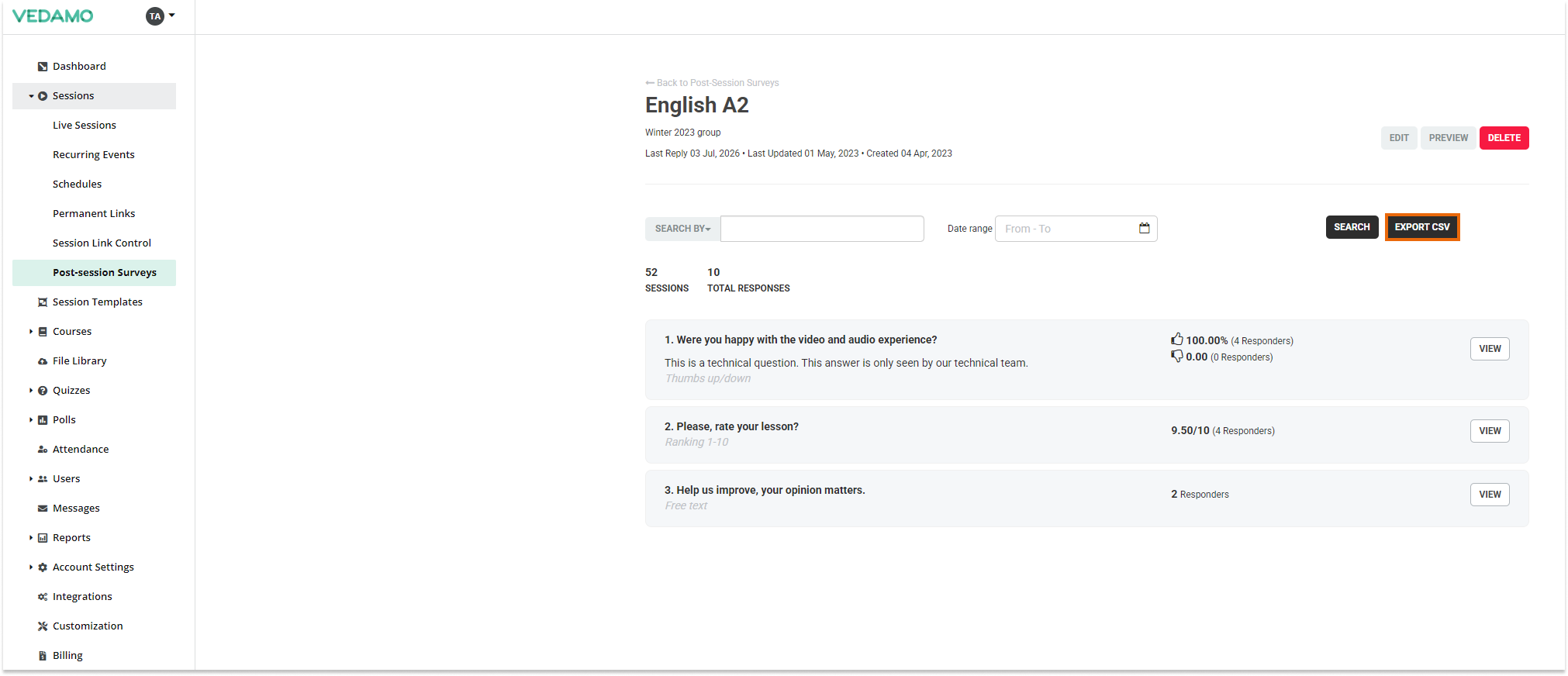Click the Billing icon
1568x676 pixels.
coord(43,656)
